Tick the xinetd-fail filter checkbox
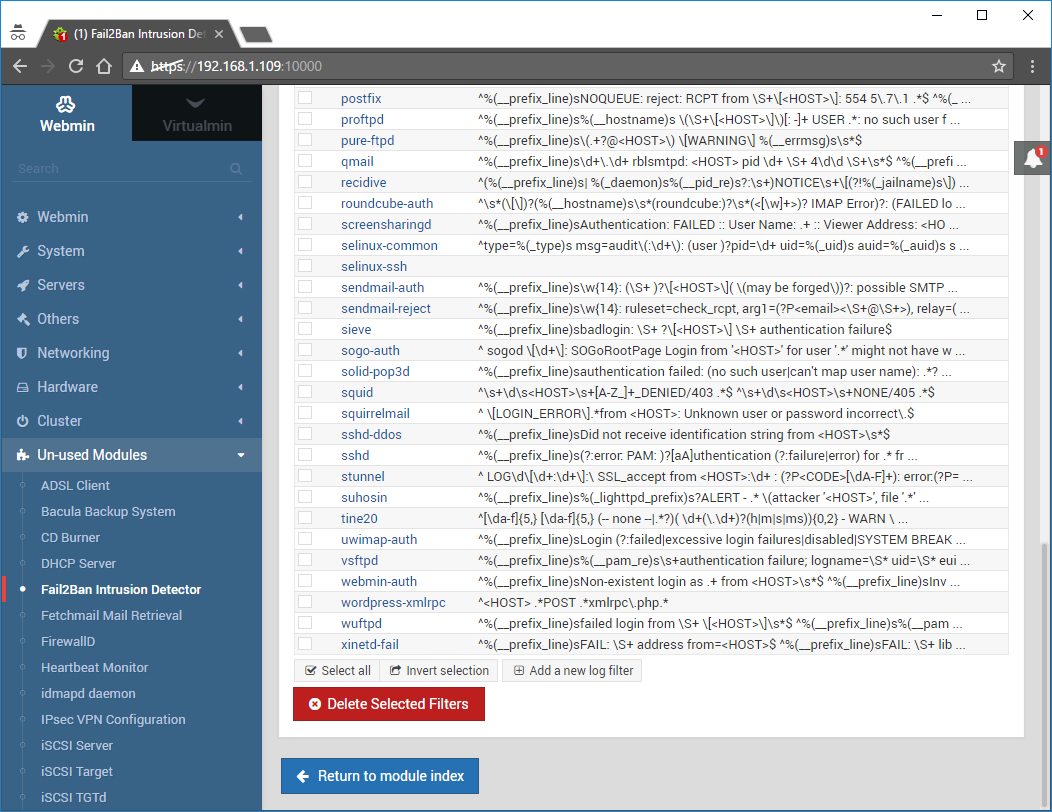Screen dimensions: 1052x812 (305, 644)
